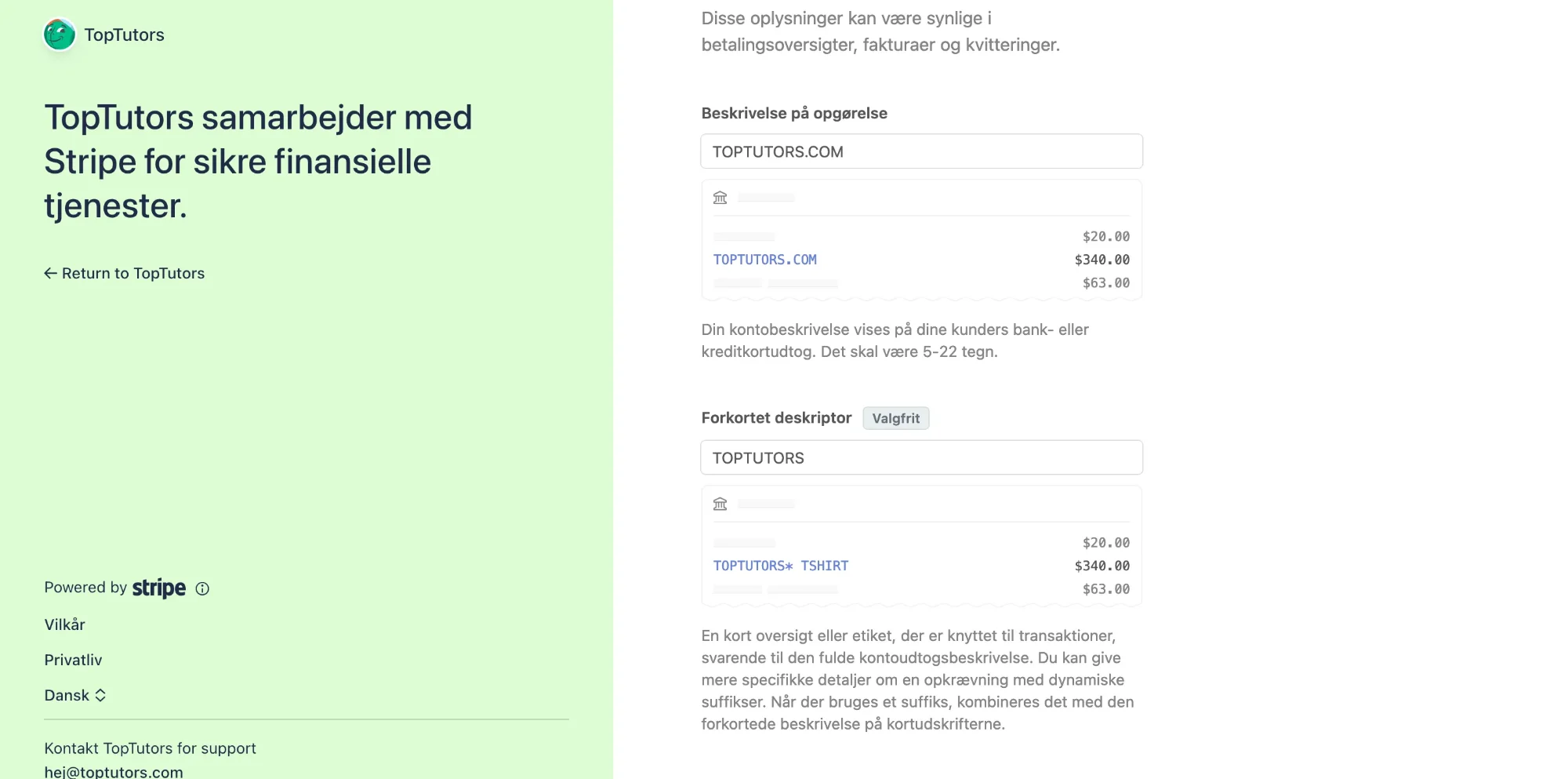1568x779 pixels.
Task: Click the Valgfrit badge label
Action: click(x=896, y=418)
